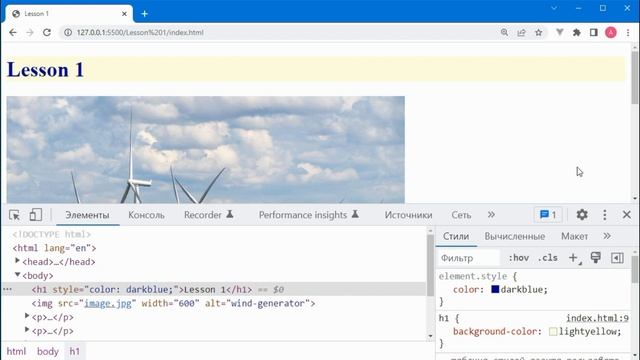Open the lightyellow color swatch picker
This screenshot has width=640, height=360.
tap(553, 331)
